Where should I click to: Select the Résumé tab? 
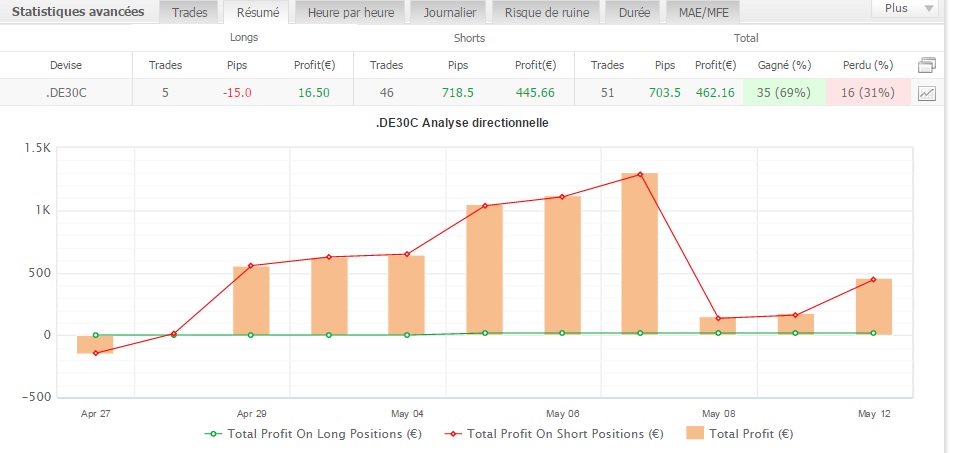pyautogui.click(x=257, y=13)
